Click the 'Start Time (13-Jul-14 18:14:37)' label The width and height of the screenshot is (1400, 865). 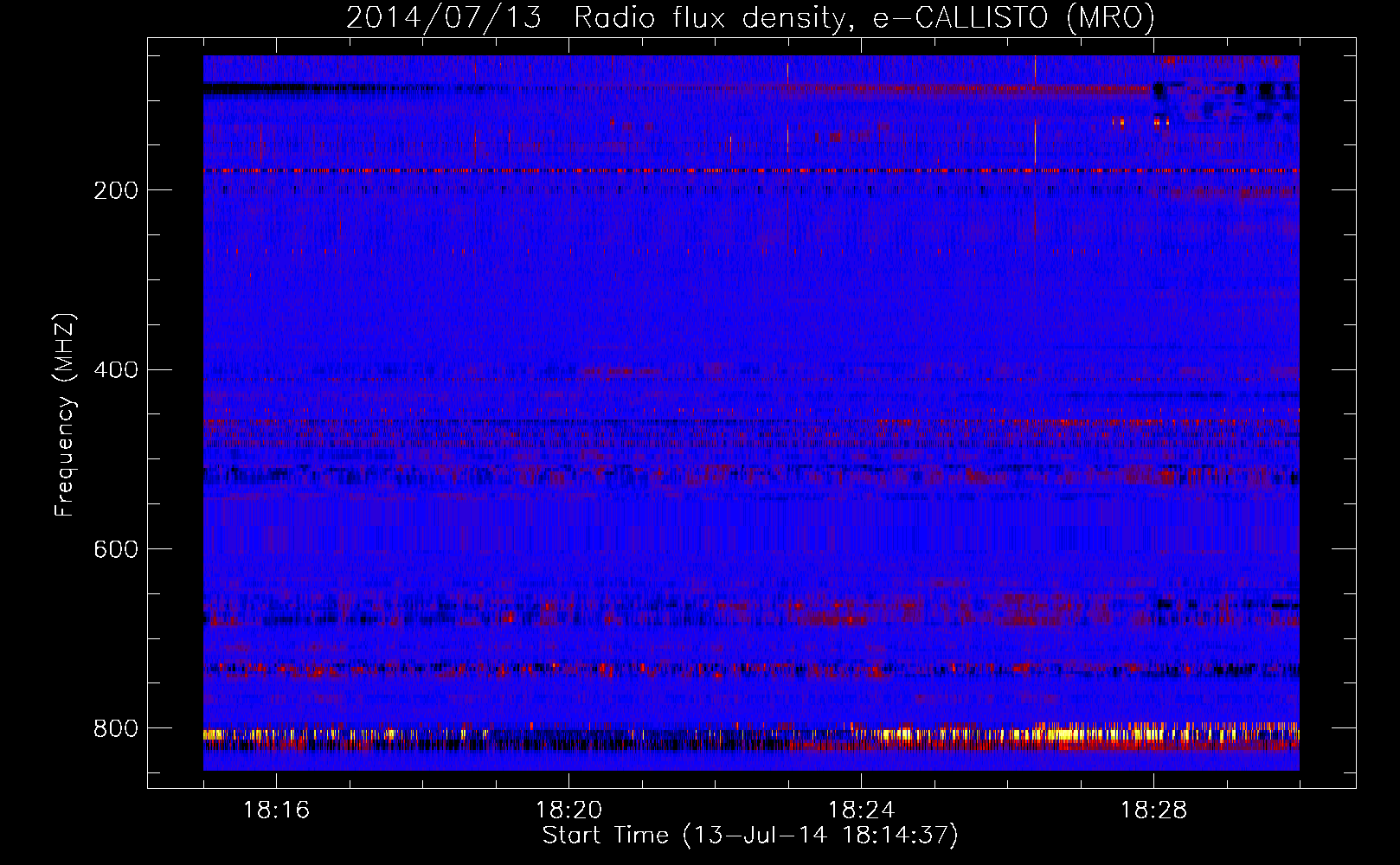[750, 836]
